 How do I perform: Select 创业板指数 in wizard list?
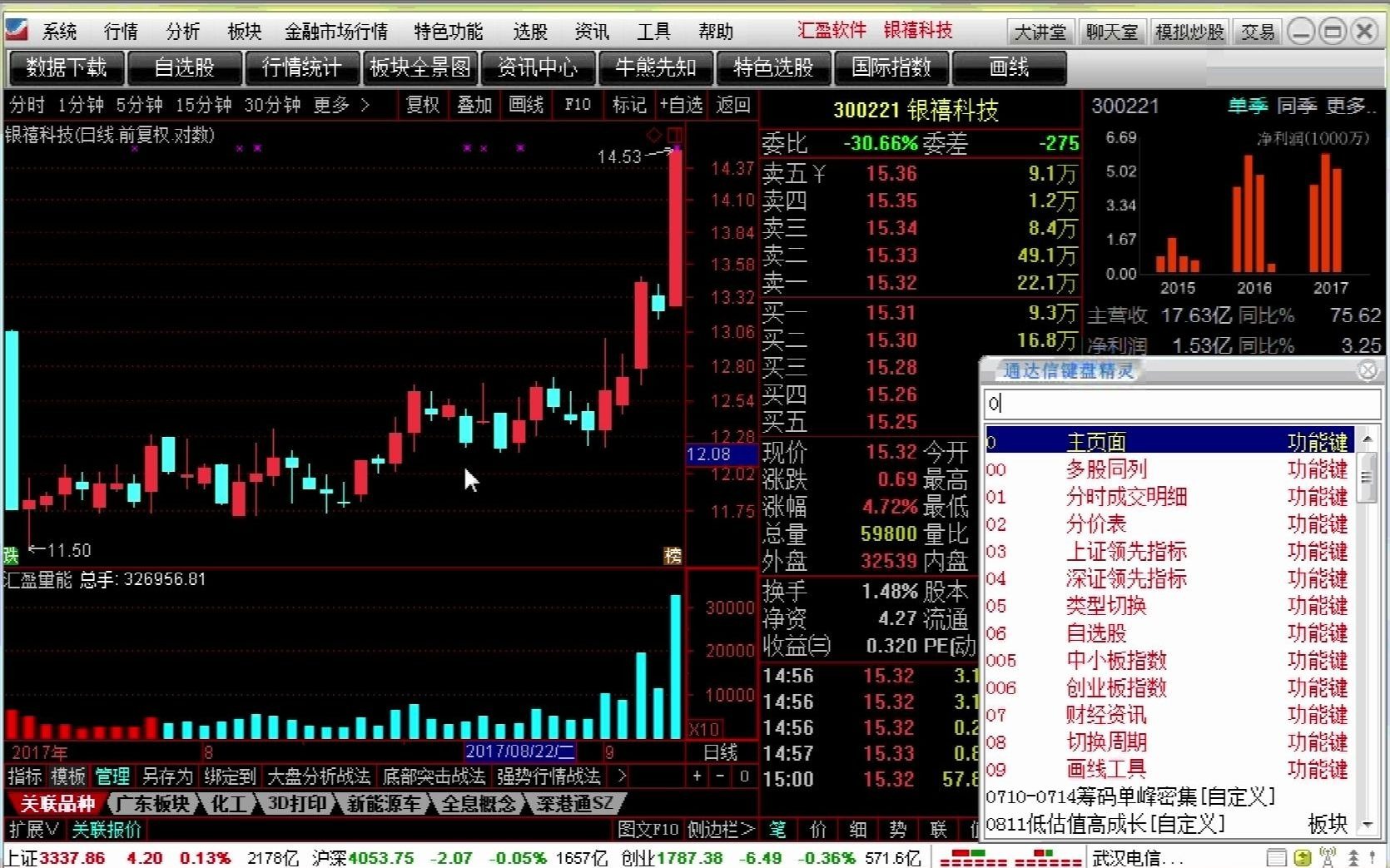1168,687
